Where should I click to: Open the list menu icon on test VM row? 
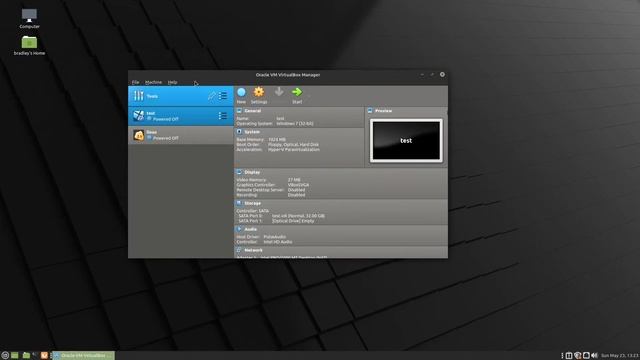click(222, 116)
